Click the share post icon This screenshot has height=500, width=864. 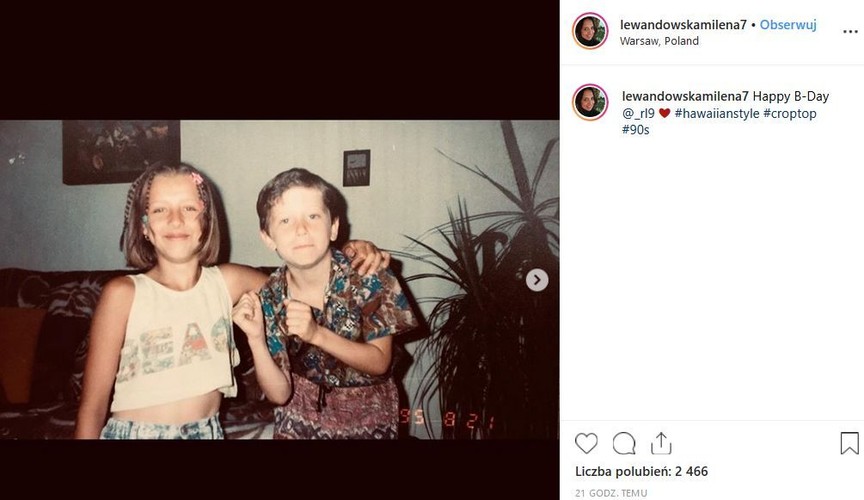coord(661,443)
